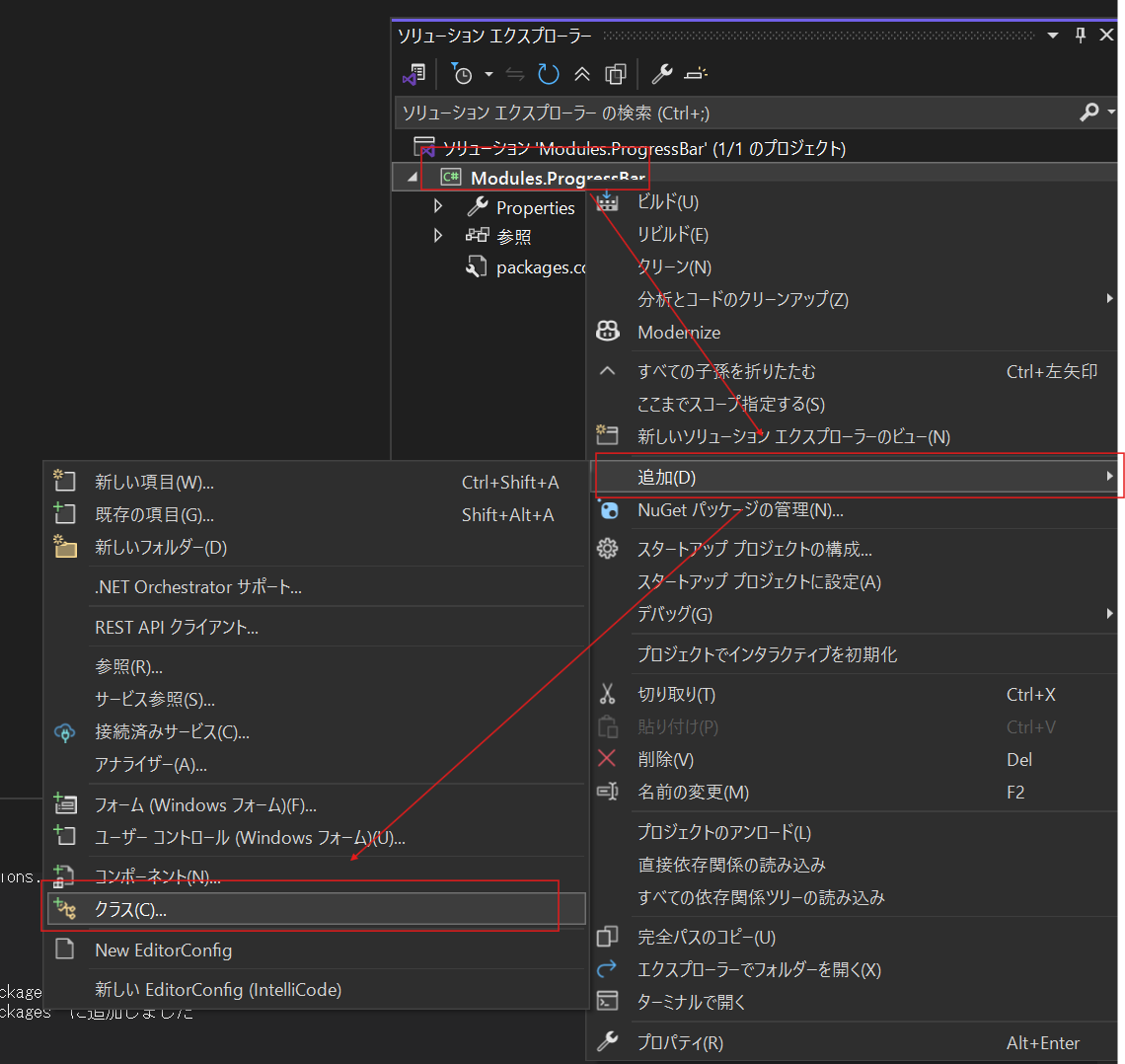
Task: Choose 新しい項目(W)... in Add submenu
Action: tap(317, 482)
